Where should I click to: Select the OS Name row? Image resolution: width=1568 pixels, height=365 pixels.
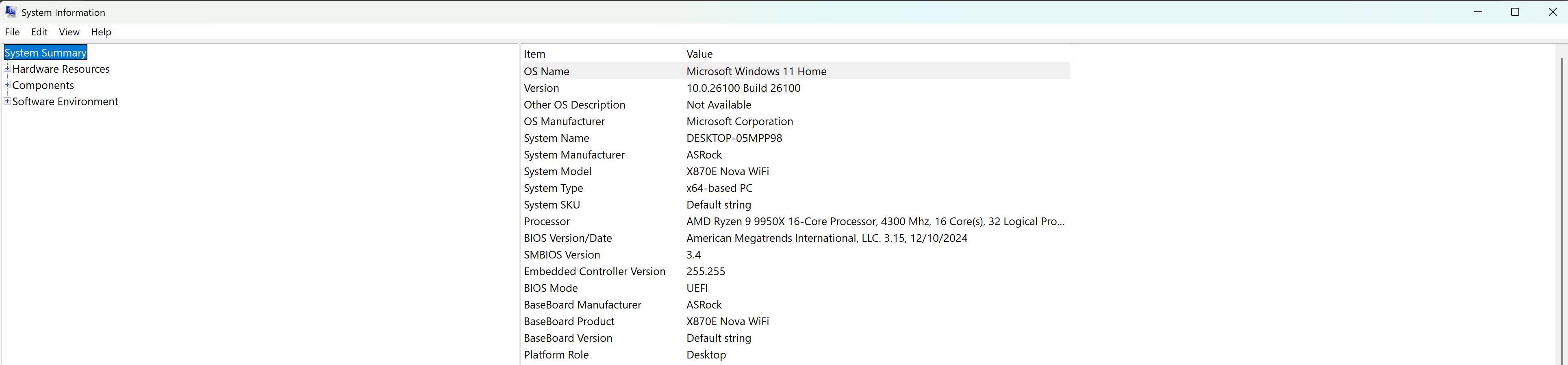coord(547,71)
